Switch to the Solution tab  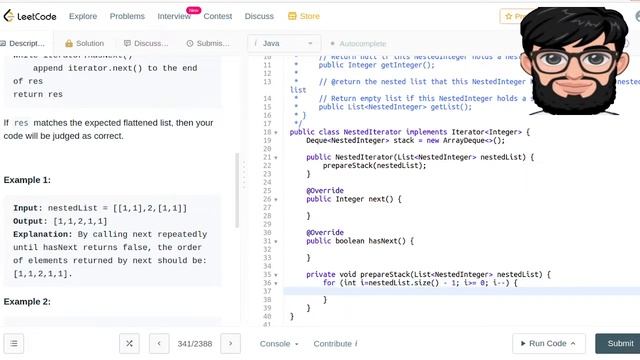tap(84, 43)
